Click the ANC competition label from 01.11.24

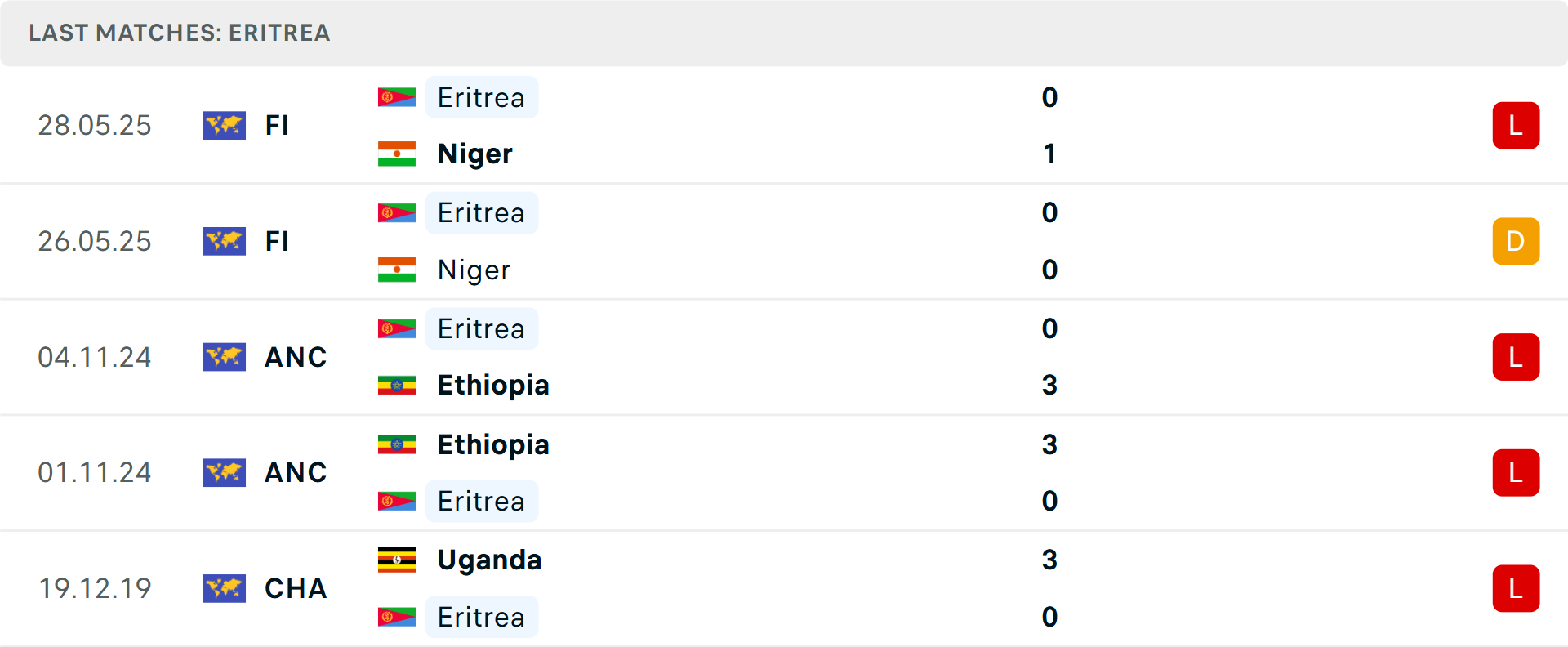[296, 473]
